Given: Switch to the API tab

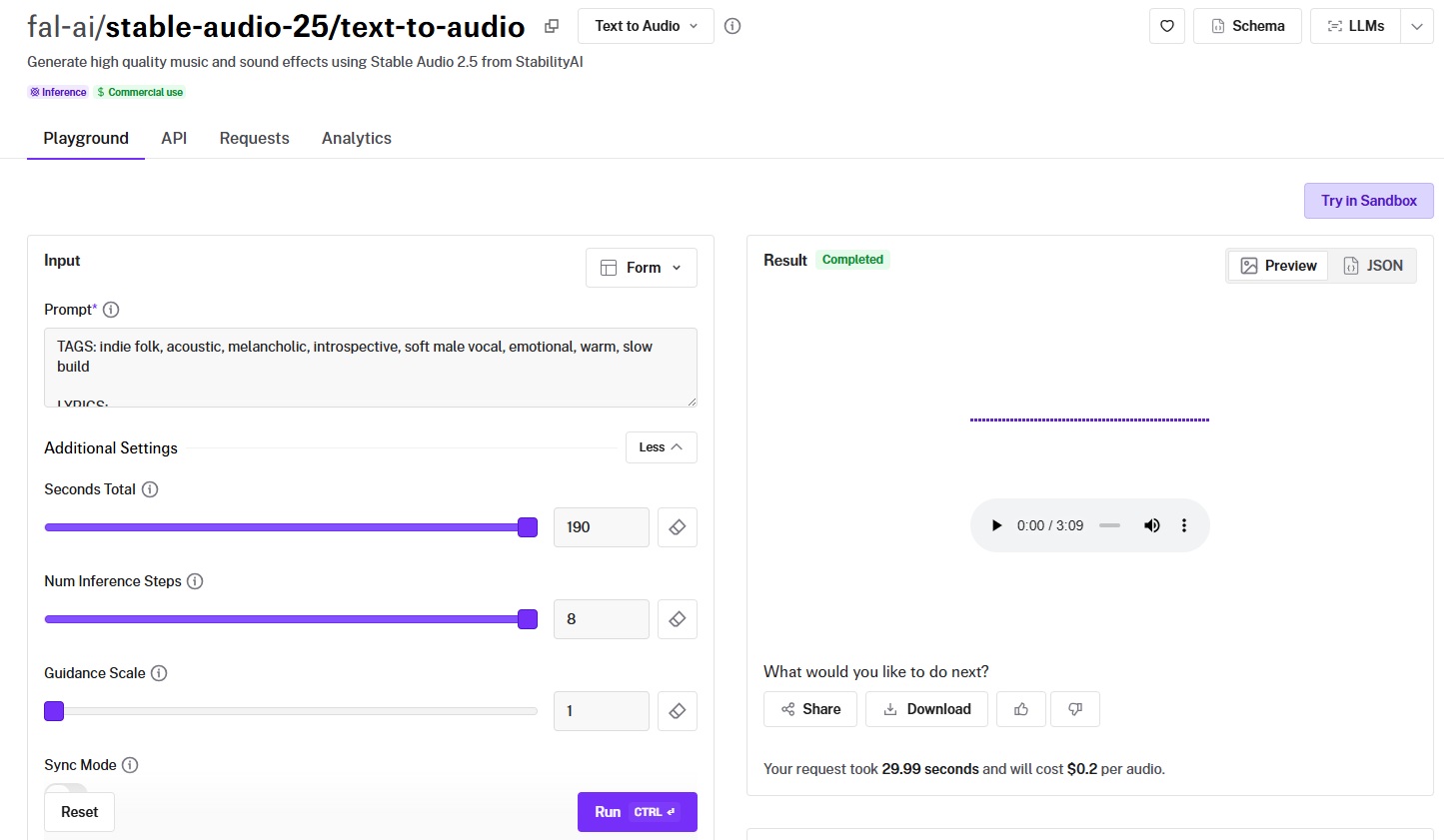Looking at the screenshot, I should pos(174,138).
